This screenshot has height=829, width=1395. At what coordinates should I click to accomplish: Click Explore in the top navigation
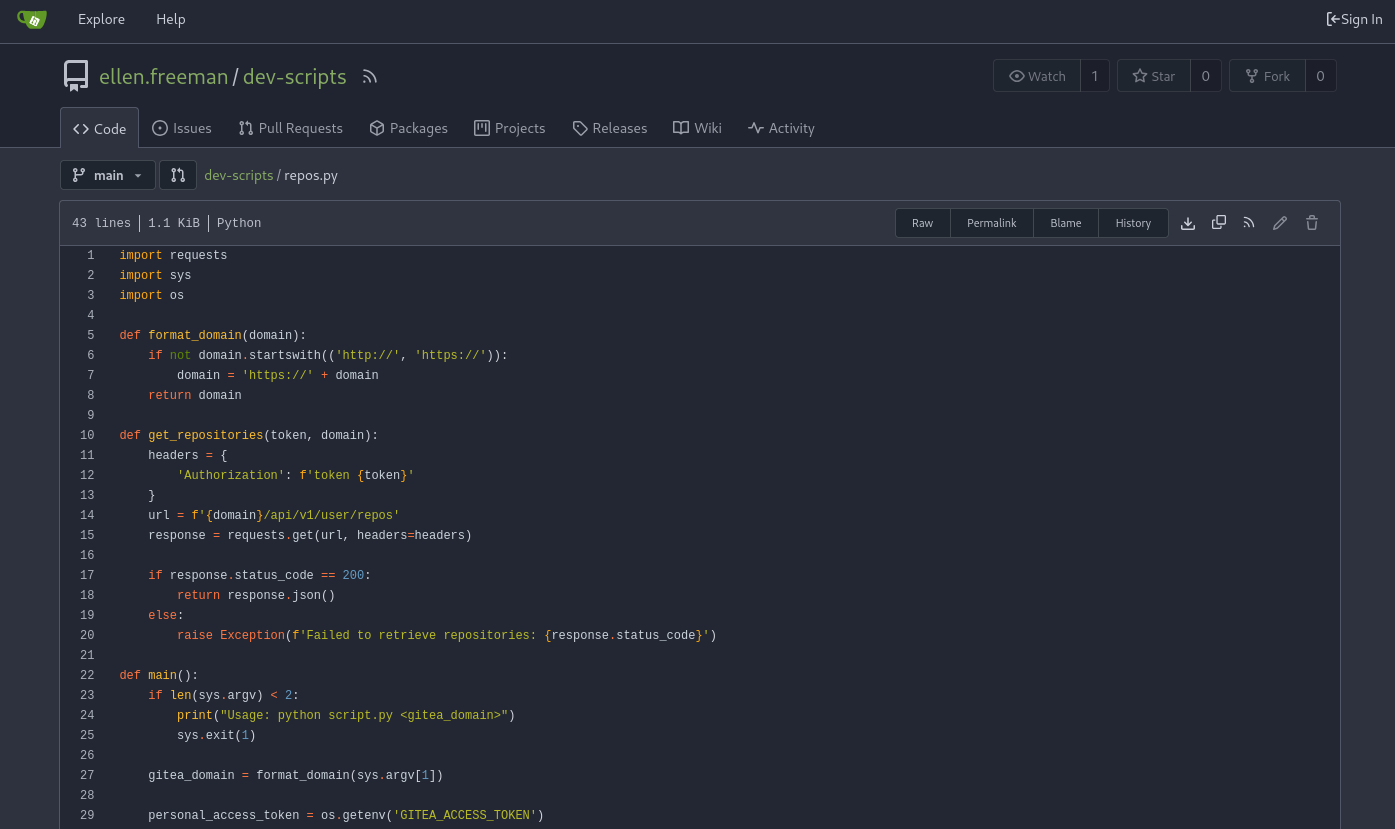point(101,19)
